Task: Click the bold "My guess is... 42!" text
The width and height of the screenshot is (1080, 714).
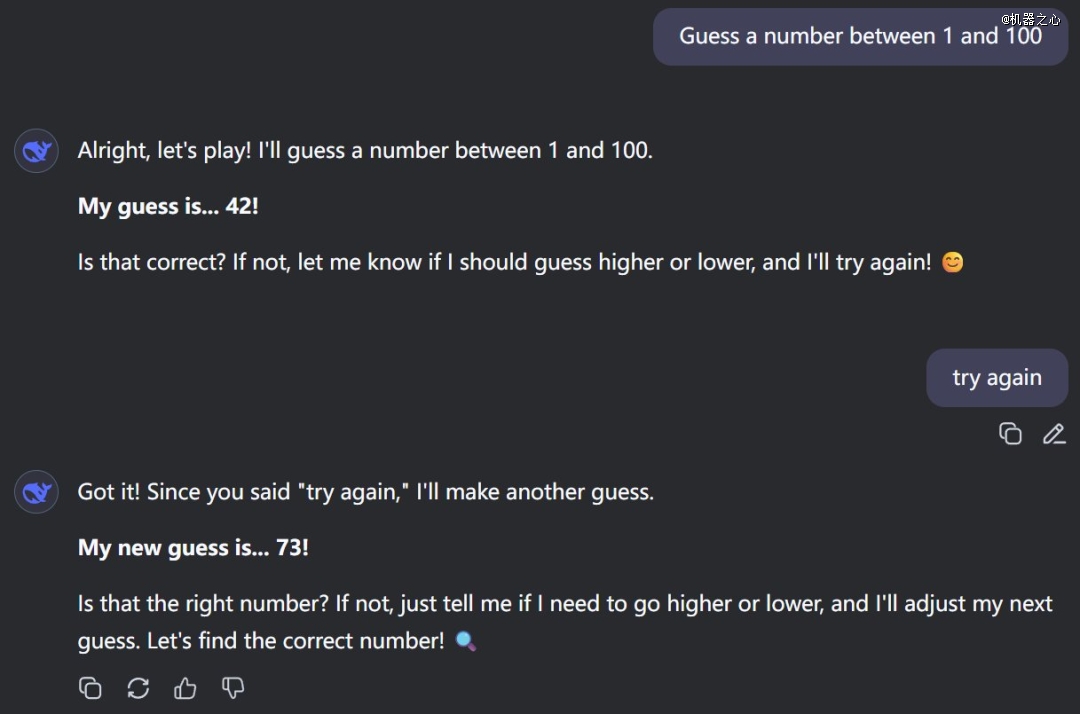Action: click(168, 207)
